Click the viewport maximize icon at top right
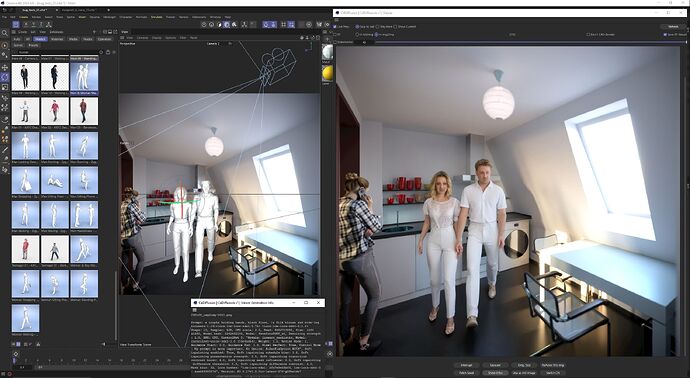The width and height of the screenshot is (690, 378). point(318,38)
